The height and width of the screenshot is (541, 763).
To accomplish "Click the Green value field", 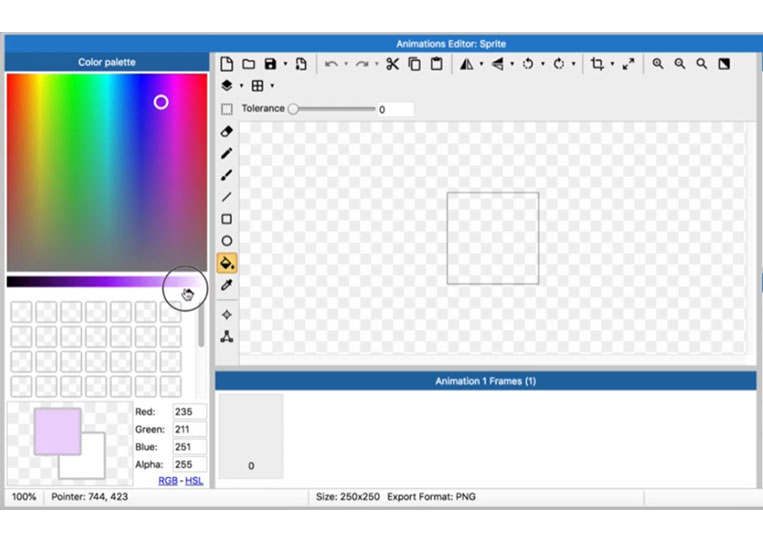I will [x=189, y=429].
